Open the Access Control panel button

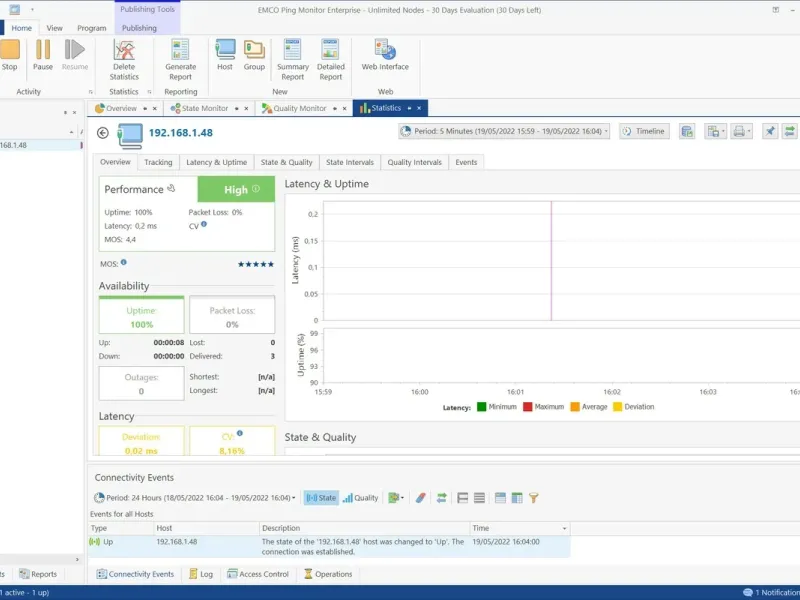click(258, 574)
